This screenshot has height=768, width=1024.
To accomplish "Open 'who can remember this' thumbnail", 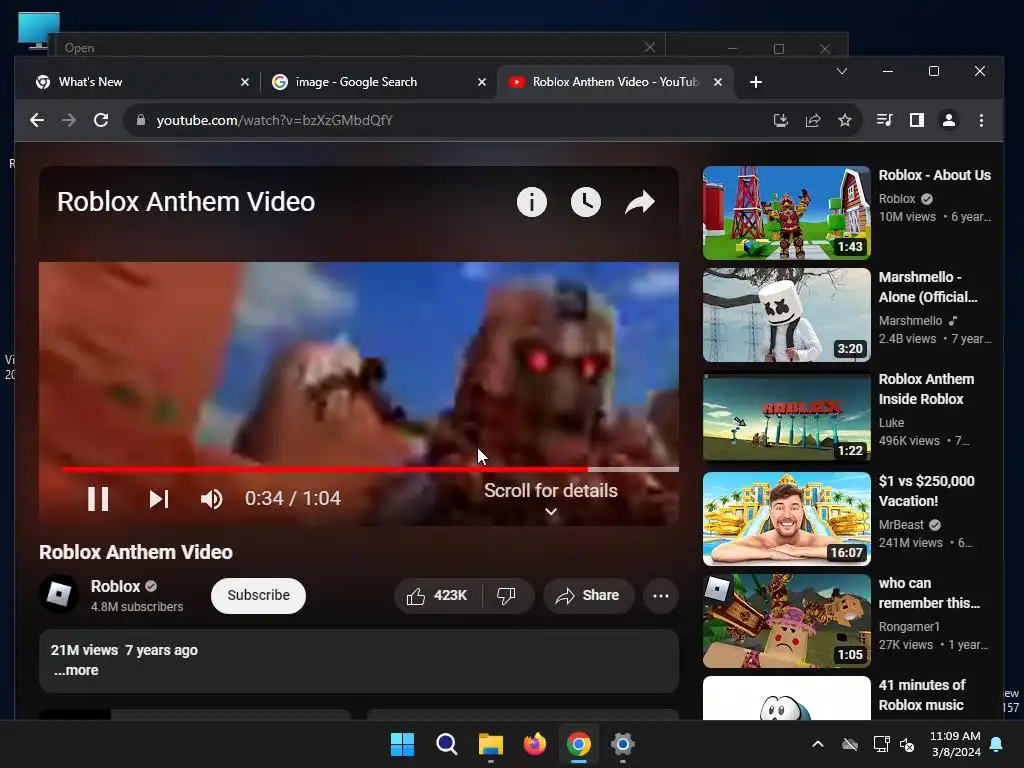I will (x=786, y=620).
